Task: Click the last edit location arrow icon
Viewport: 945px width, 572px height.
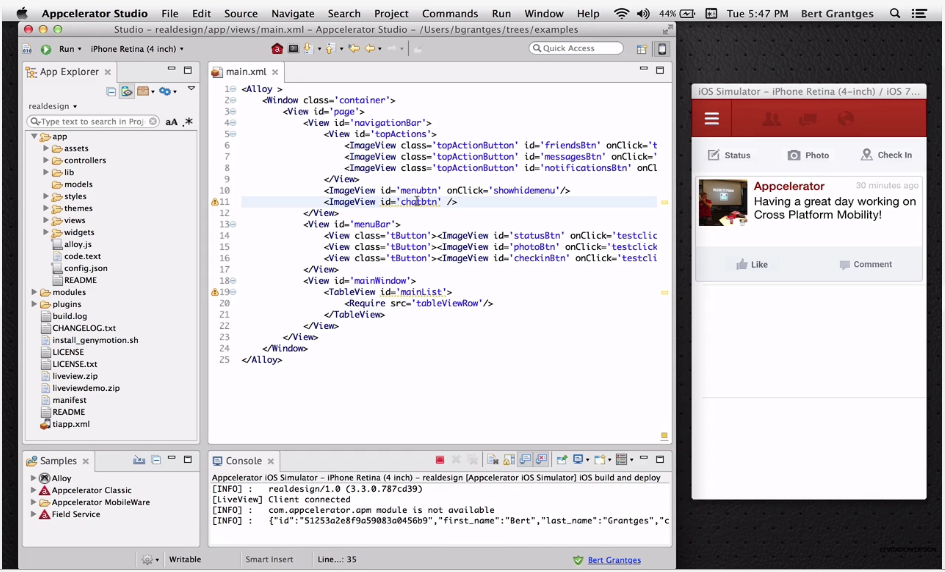Action: 354,49
